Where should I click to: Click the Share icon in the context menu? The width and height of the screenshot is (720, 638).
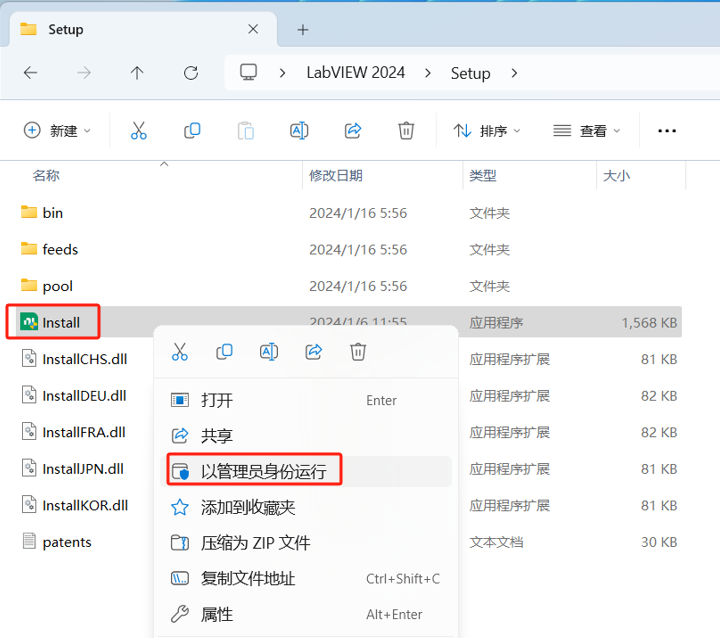[x=314, y=352]
